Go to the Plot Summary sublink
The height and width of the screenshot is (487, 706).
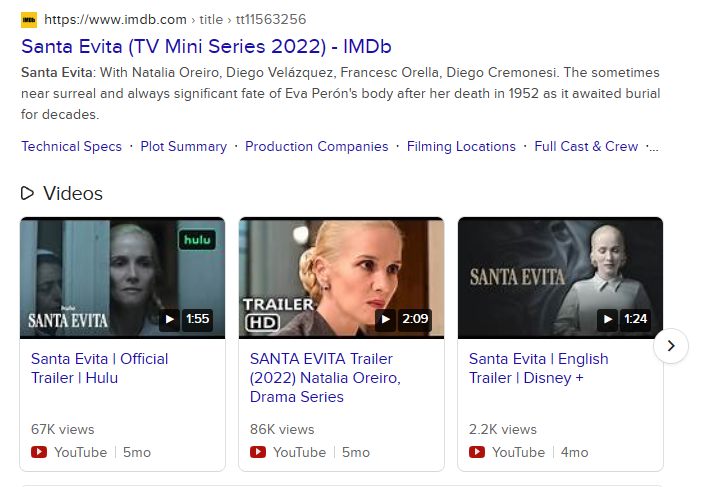tap(184, 146)
